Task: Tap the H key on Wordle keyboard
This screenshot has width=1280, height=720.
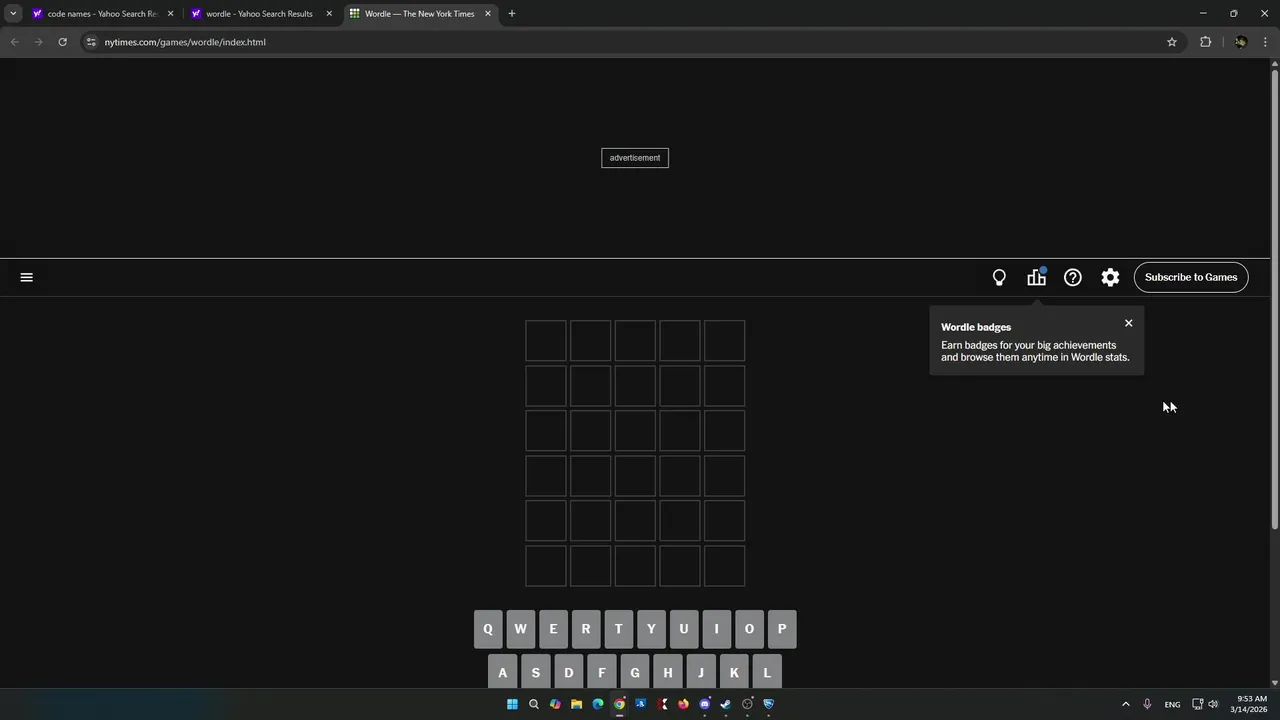Action: (668, 672)
